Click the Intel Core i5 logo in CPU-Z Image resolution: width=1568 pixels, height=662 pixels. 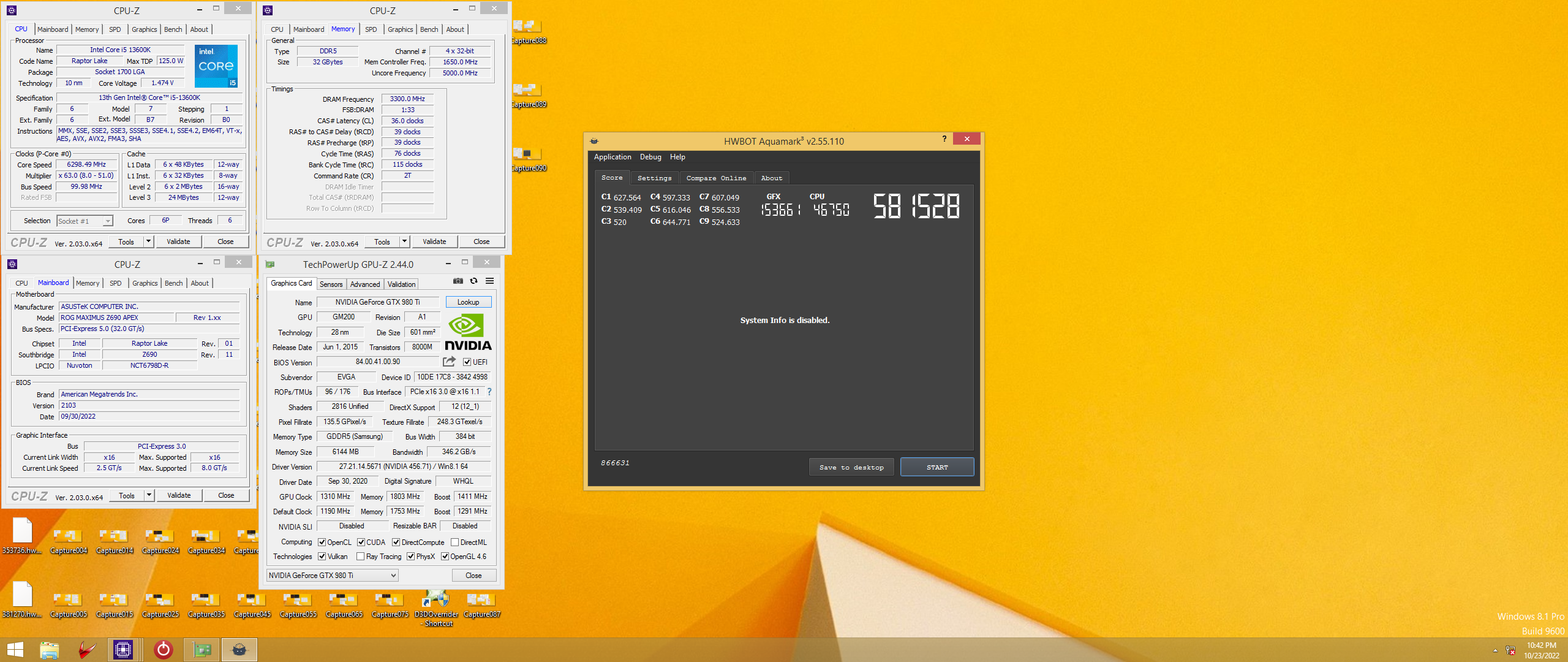[216, 66]
